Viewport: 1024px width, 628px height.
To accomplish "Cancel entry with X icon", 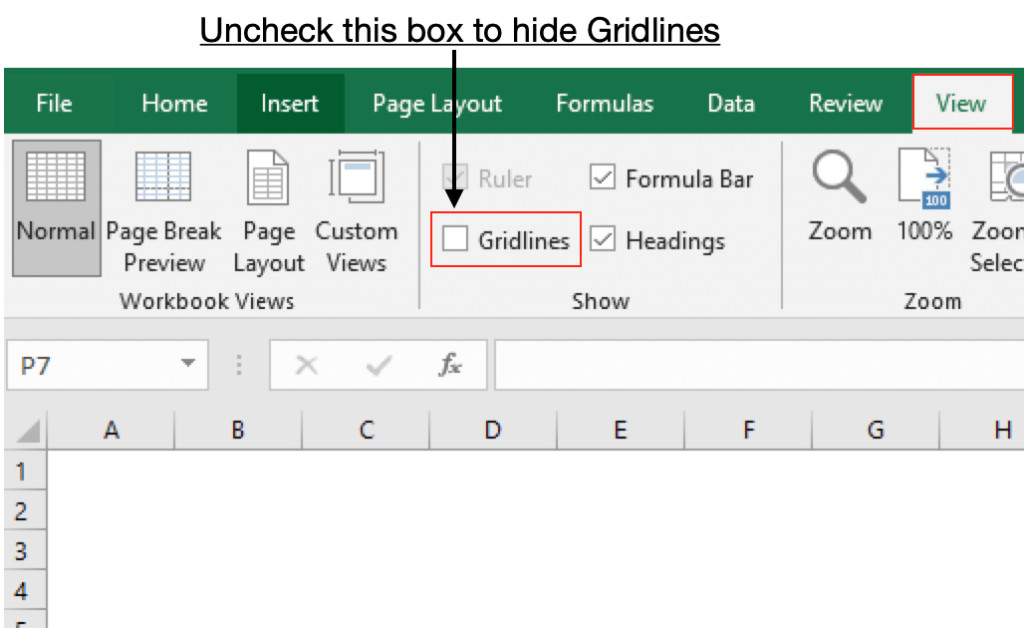I will (x=306, y=365).
